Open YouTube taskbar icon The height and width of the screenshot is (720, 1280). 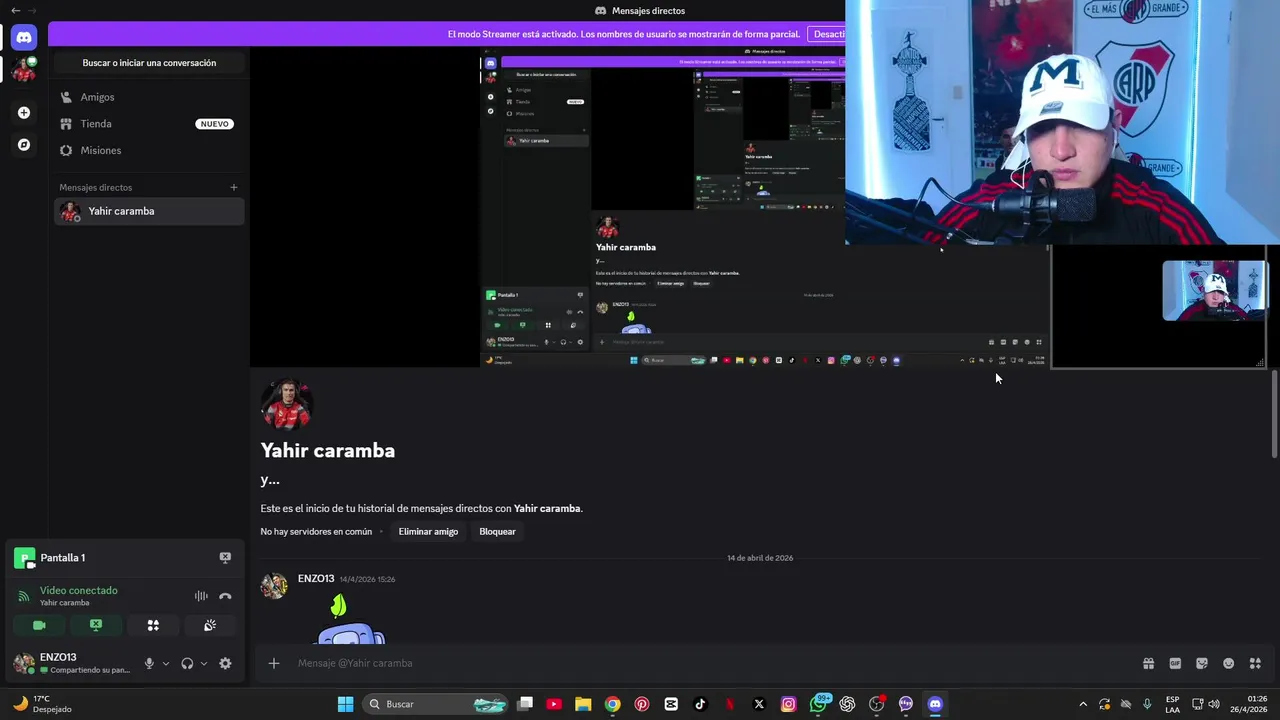(x=554, y=704)
